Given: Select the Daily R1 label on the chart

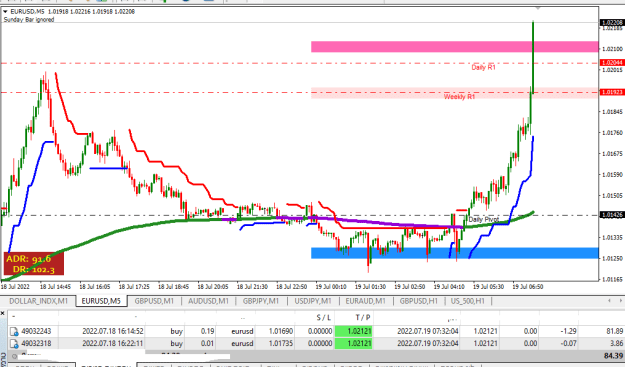Looking at the screenshot, I should click(483, 67).
